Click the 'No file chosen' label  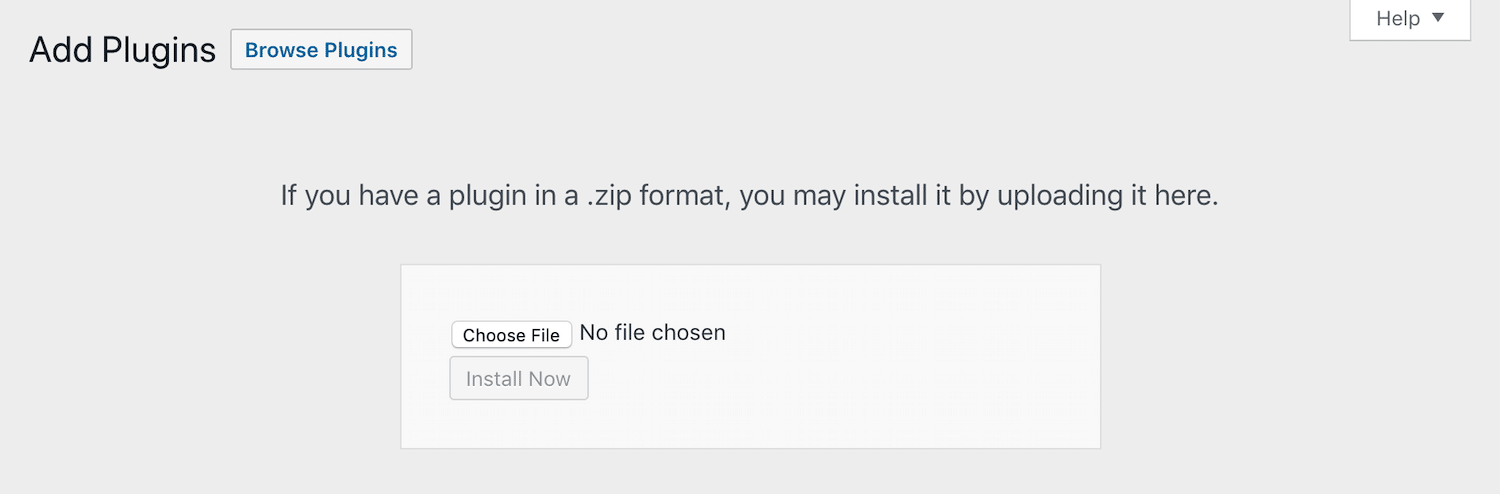[x=653, y=333]
